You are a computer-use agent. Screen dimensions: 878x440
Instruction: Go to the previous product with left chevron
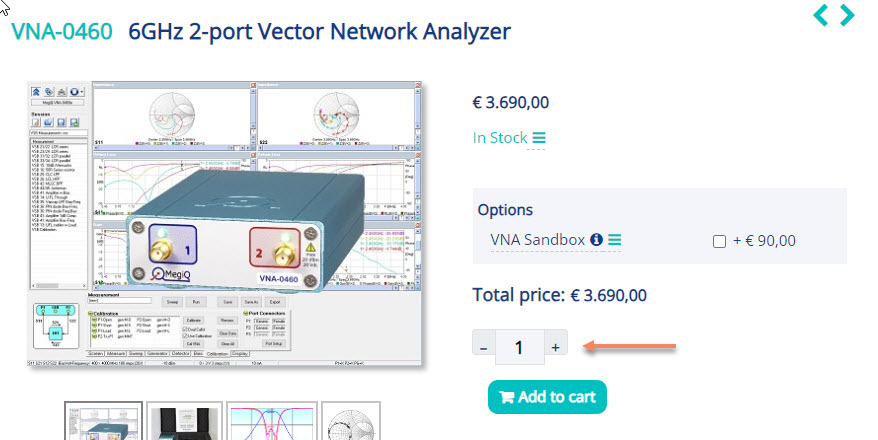(x=822, y=15)
